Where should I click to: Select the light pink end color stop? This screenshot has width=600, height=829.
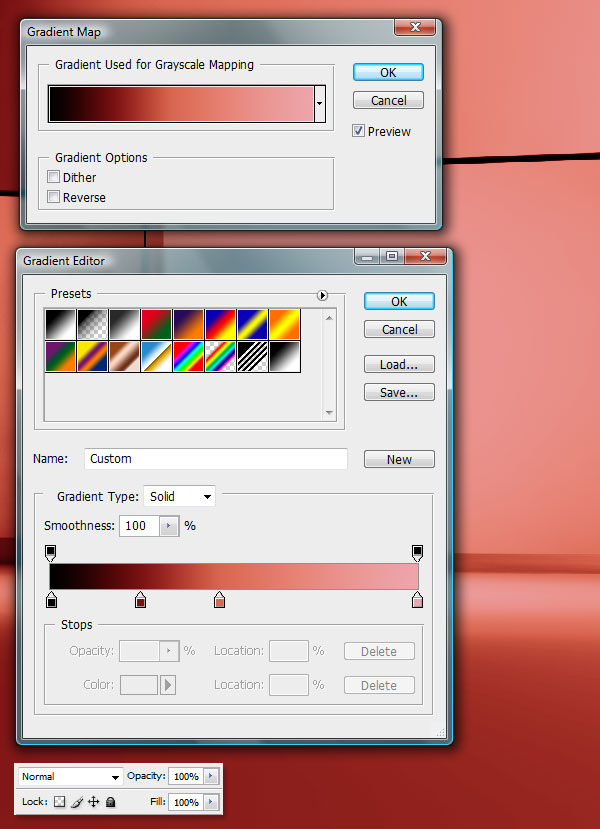[418, 600]
